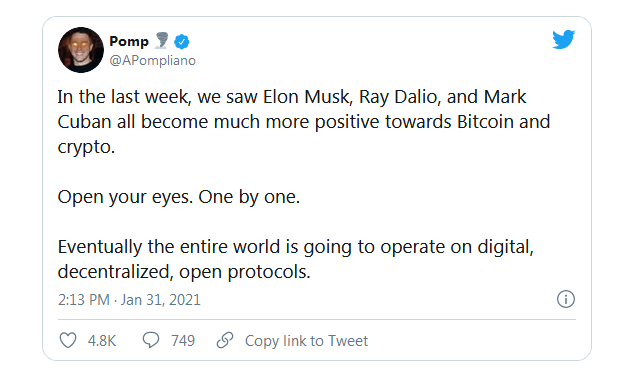This screenshot has height=378, width=618.
Task: Click the chain link icon
Action: (225, 340)
